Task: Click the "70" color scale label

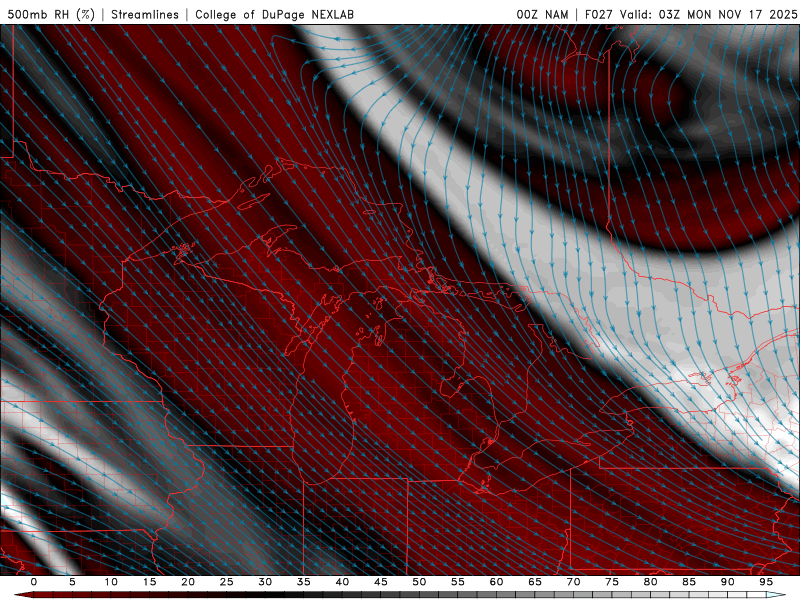Action: 573,582
